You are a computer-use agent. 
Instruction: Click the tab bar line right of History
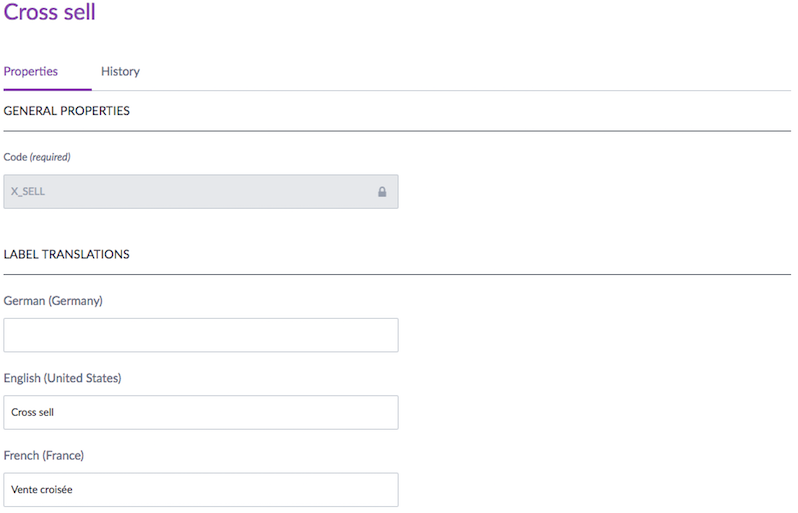[x=450, y=91]
